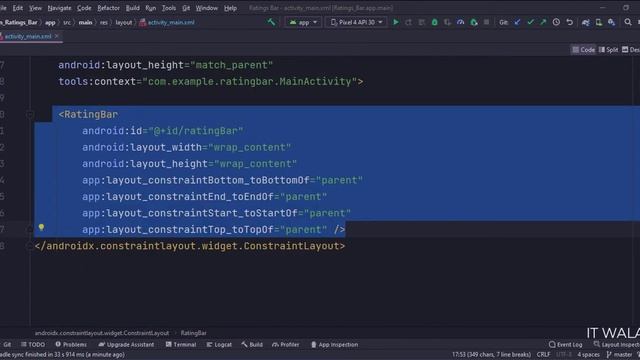This screenshot has width=640, height=360.
Task: Click the Make Project hammer icon
Action: 271,22
